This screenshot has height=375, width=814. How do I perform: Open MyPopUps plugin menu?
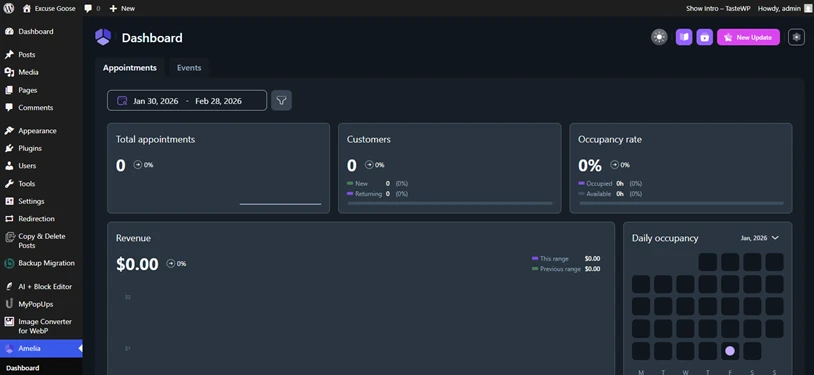coord(41,304)
